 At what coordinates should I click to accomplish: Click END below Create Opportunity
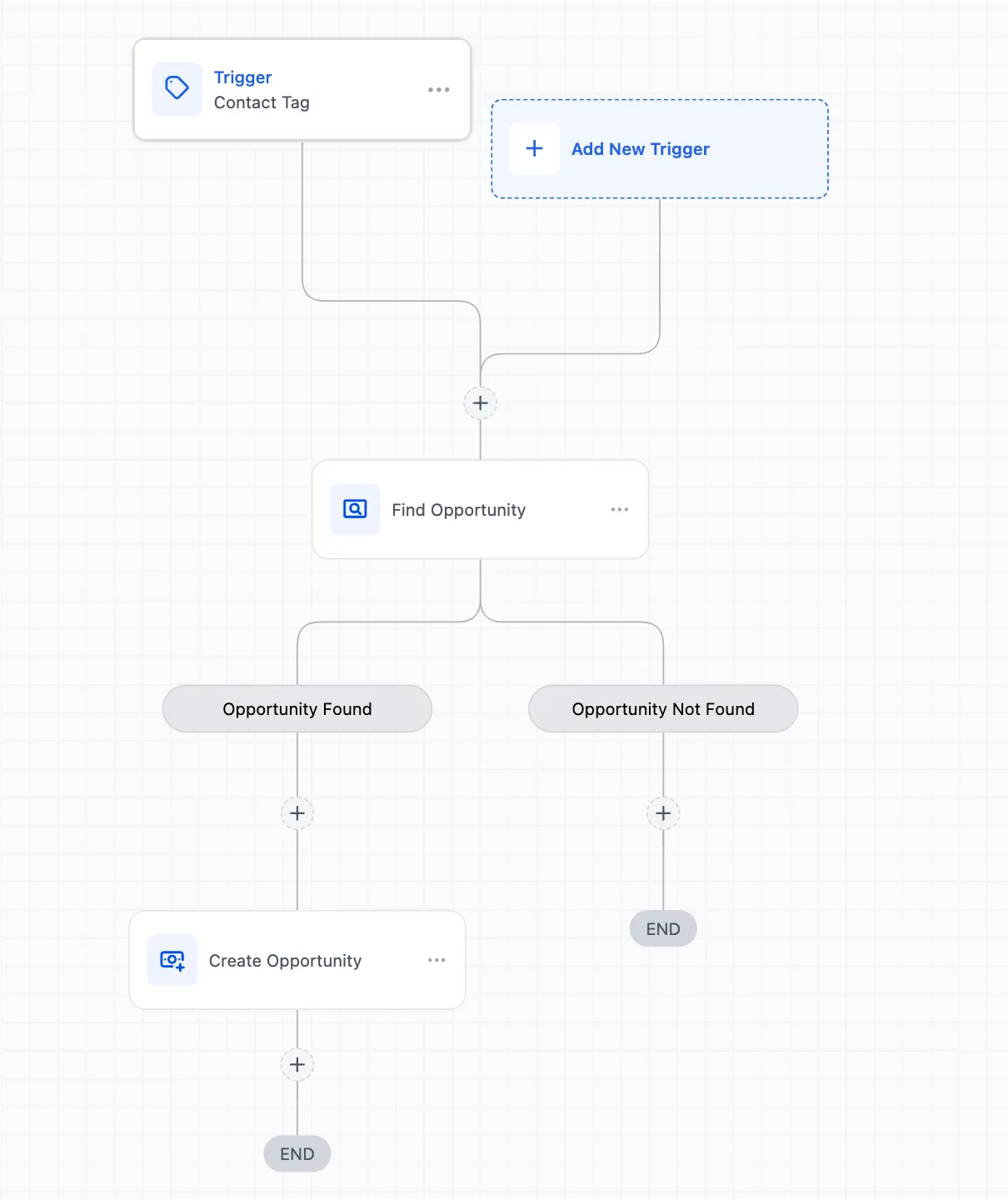[x=297, y=1154]
